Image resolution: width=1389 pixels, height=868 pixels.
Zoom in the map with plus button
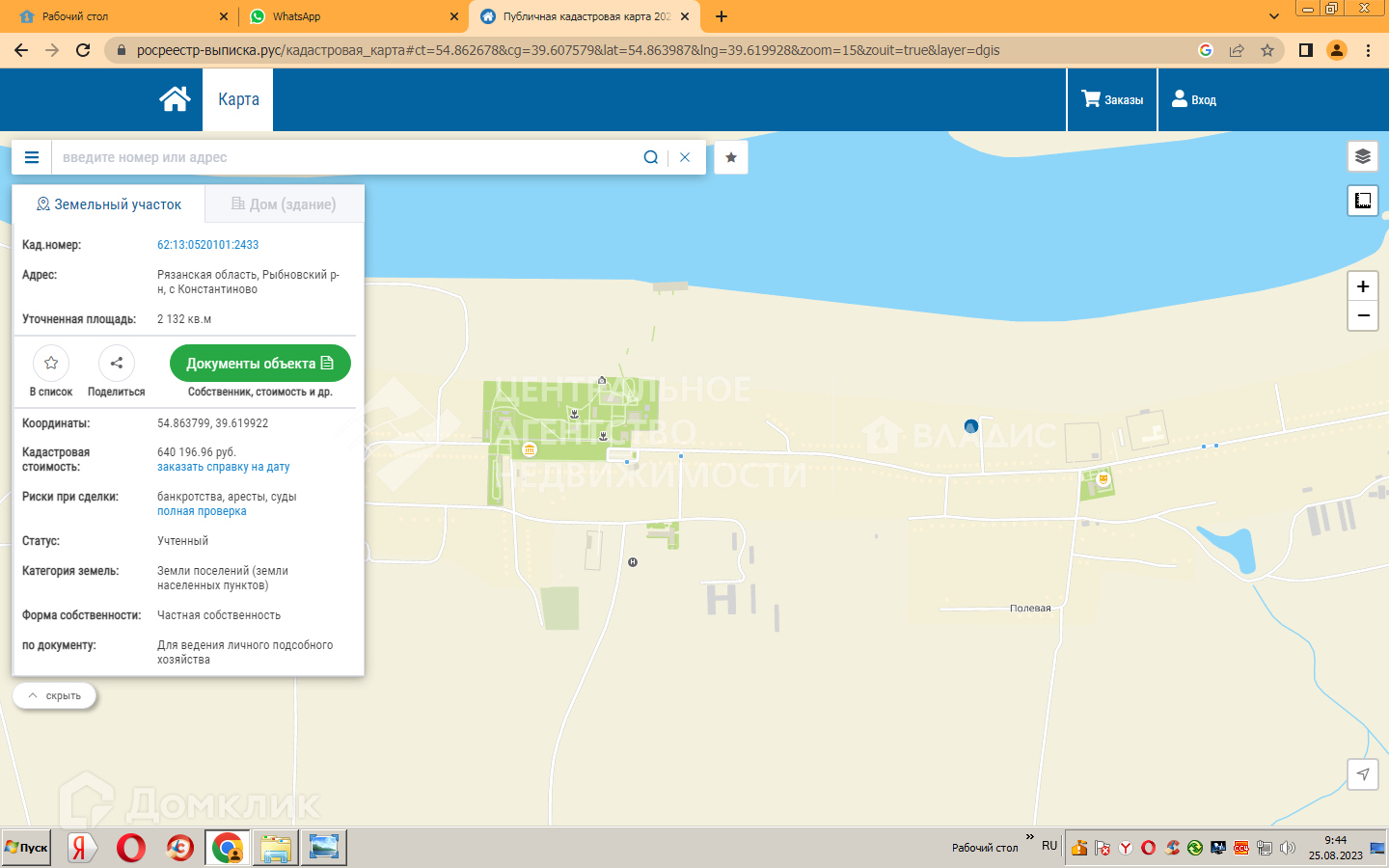point(1362,286)
